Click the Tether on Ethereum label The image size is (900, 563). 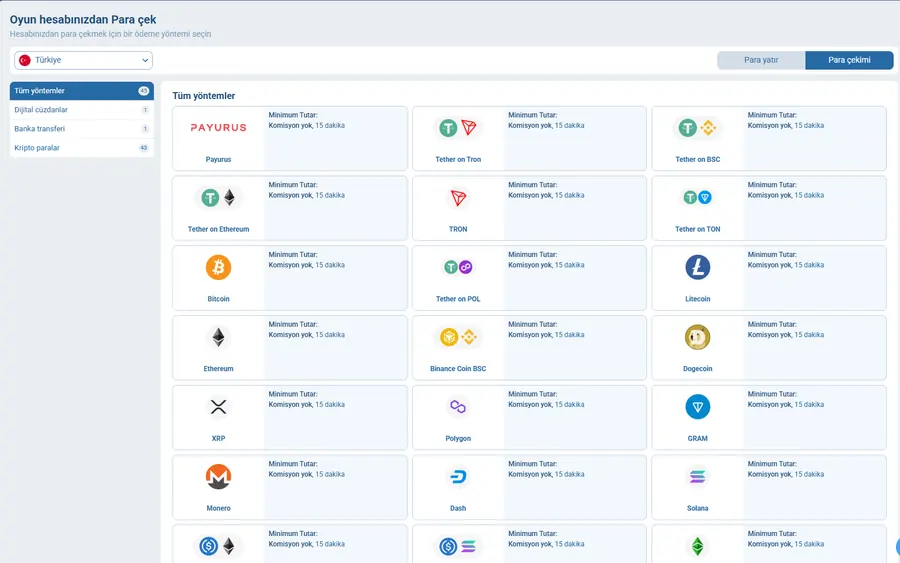coord(218,229)
